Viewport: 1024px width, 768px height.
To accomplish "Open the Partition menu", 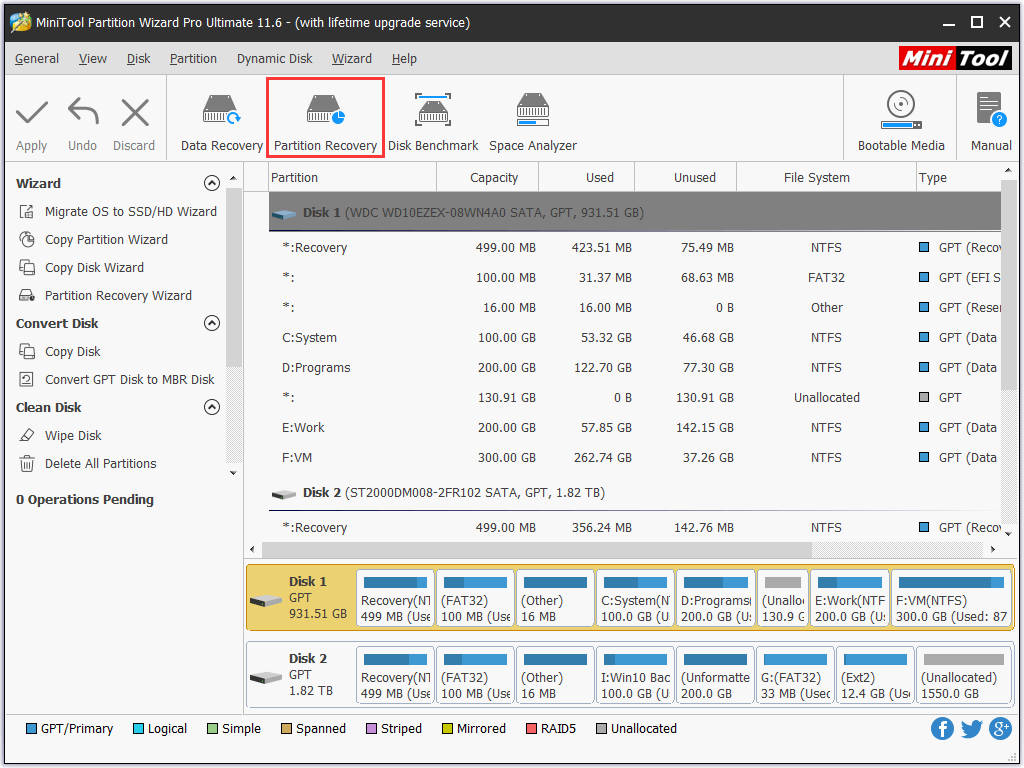I will 193,59.
